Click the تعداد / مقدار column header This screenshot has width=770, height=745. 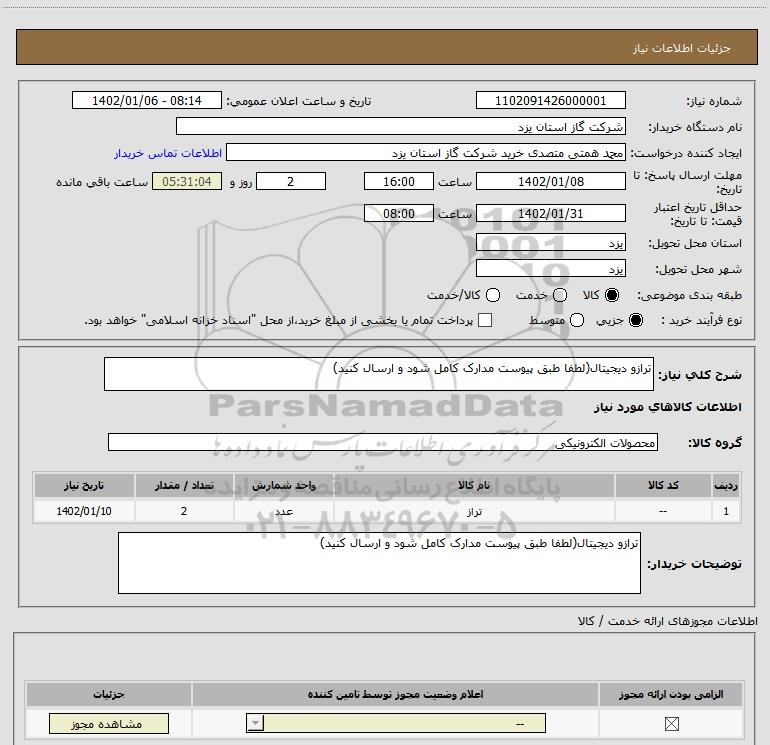tap(184, 485)
